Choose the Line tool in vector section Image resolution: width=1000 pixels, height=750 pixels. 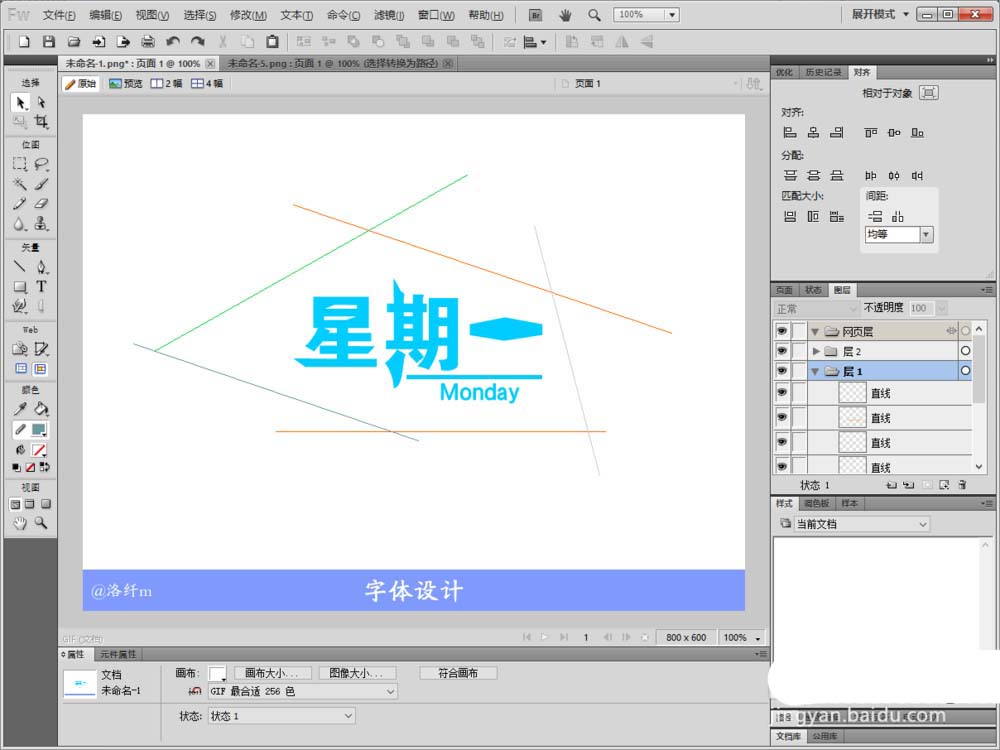click(20, 267)
